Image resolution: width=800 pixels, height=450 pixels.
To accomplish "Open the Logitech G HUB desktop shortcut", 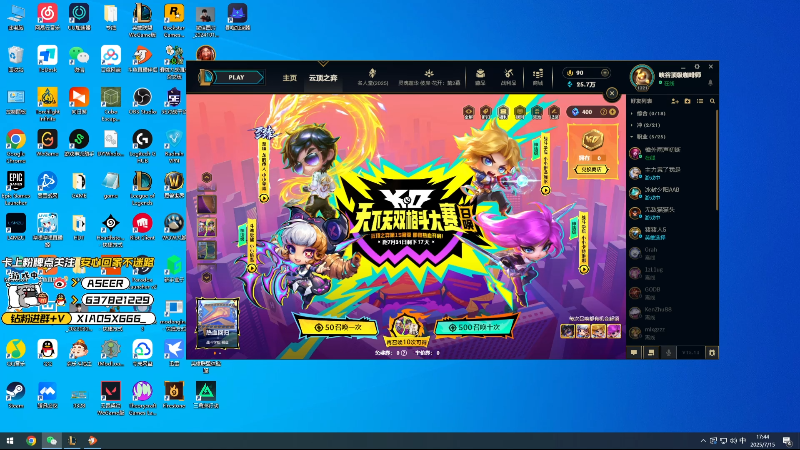I will pos(142,145).
